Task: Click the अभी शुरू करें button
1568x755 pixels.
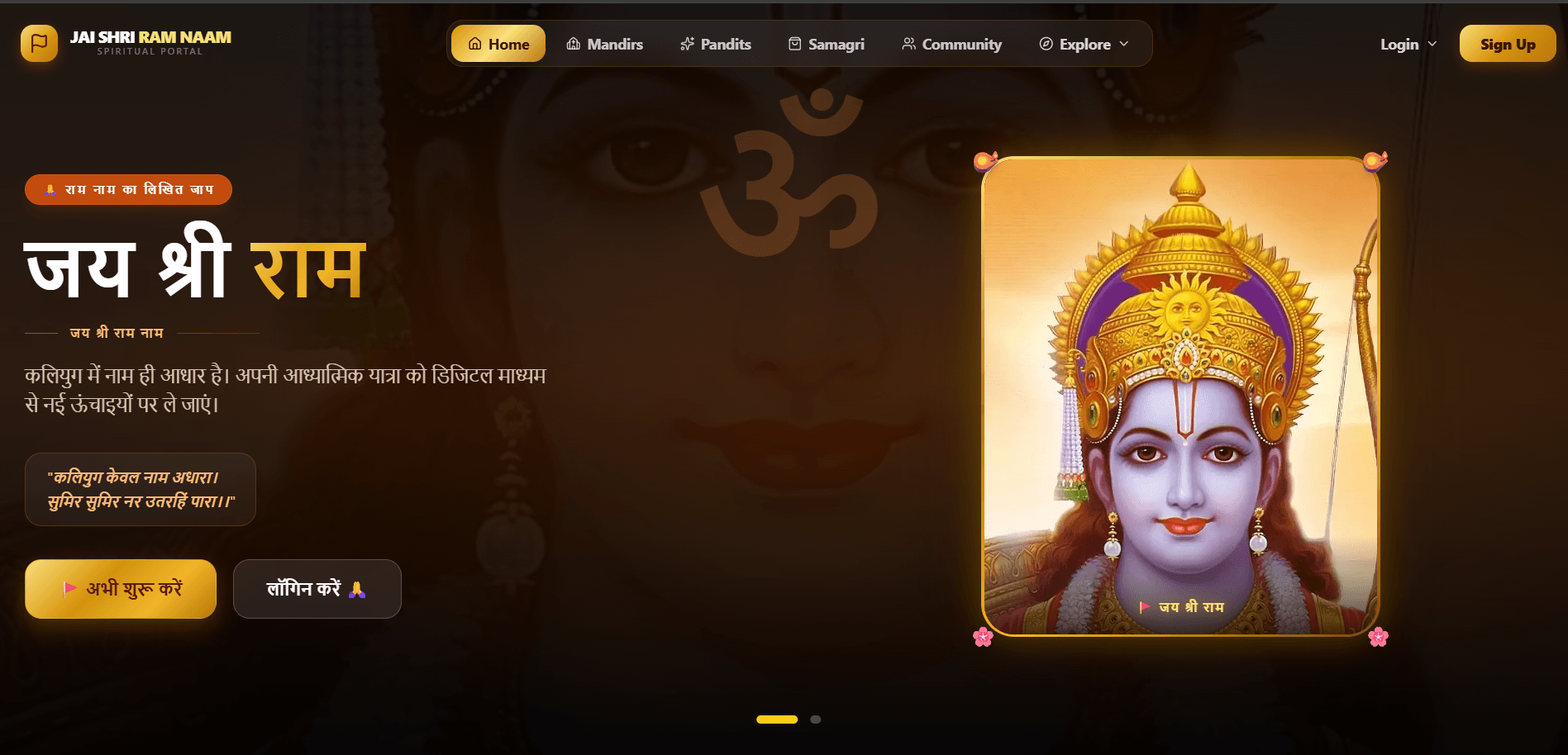Action: tap(121, 589)
